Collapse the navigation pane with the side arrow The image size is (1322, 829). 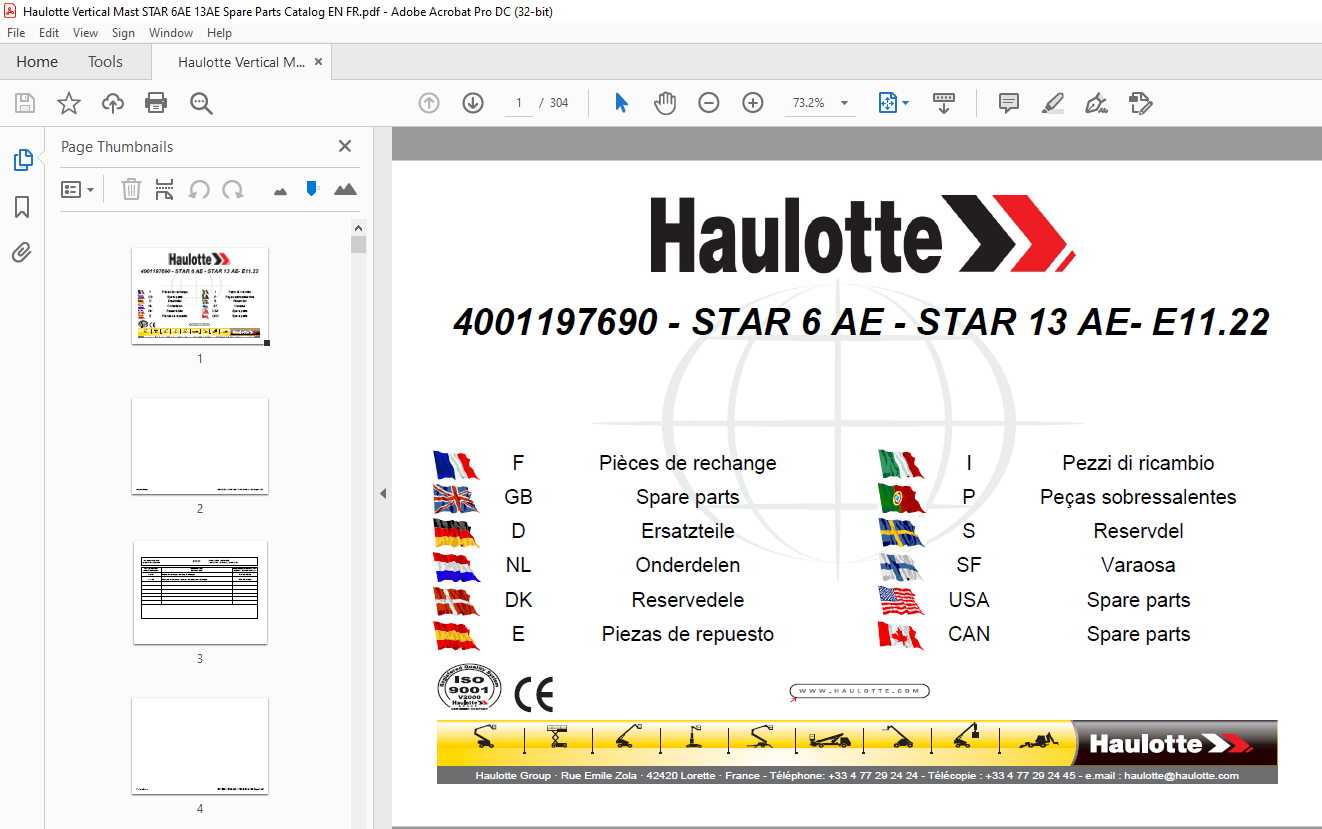point(382,493)
